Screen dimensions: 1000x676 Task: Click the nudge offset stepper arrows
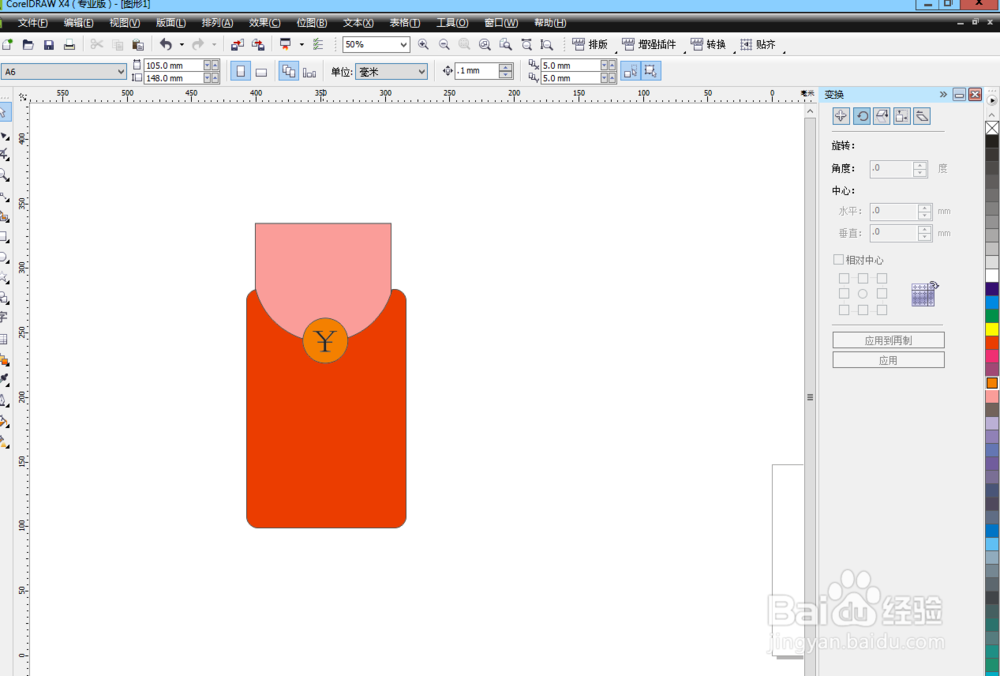506,71
